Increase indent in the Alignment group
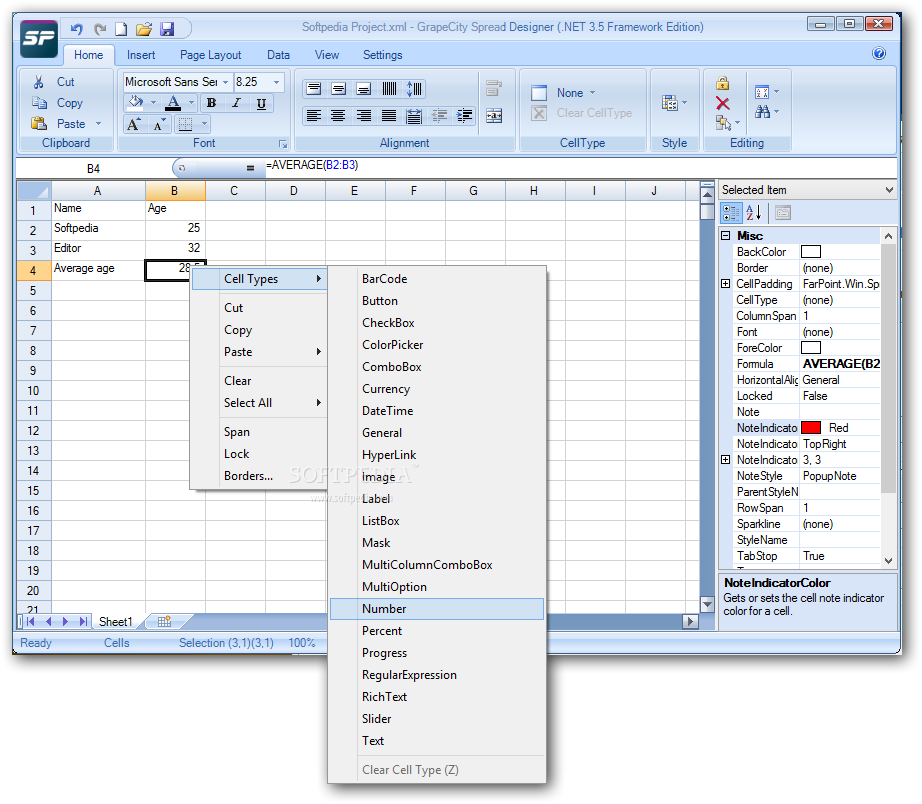This screenshot has width=922, height=804. 465,116
